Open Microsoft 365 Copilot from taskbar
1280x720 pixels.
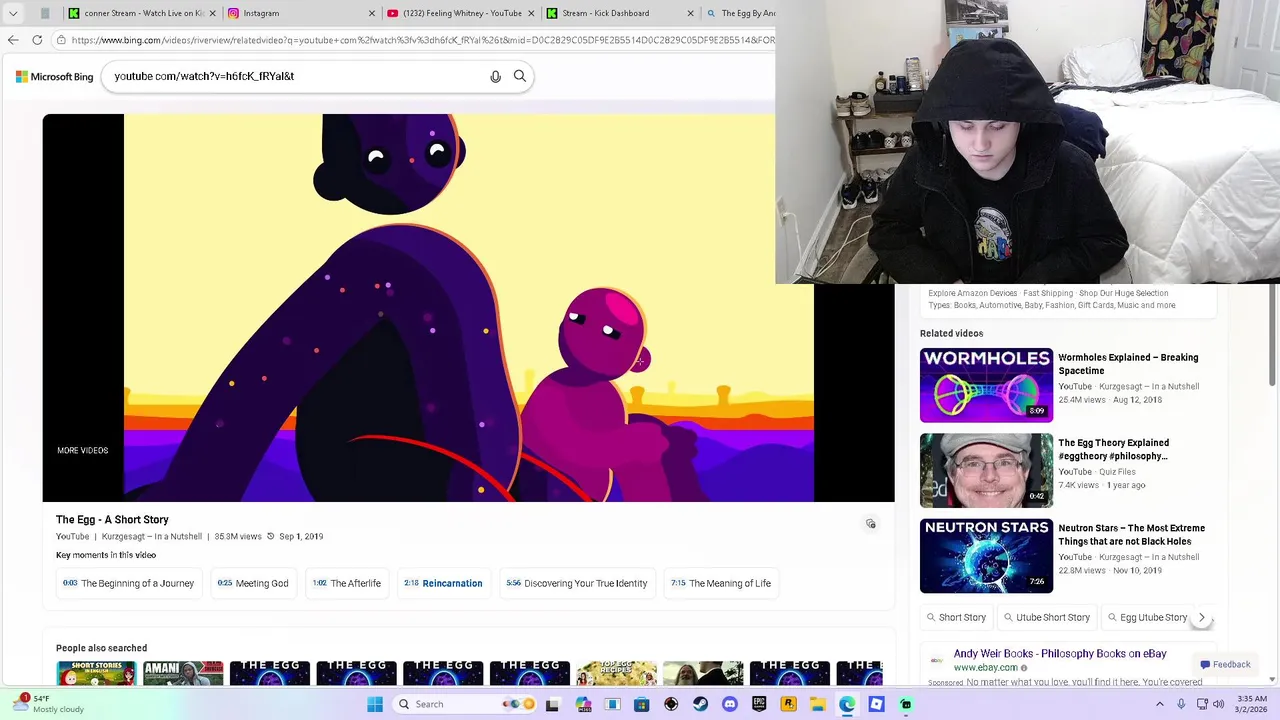(x=583, y=704)
